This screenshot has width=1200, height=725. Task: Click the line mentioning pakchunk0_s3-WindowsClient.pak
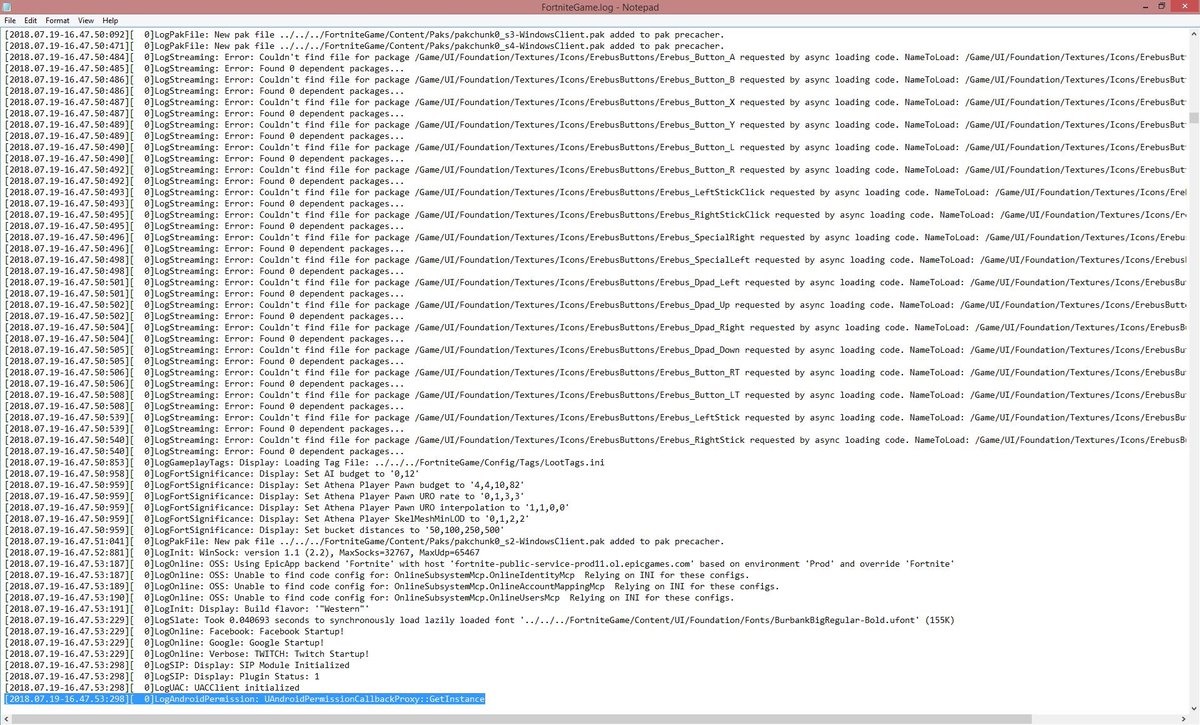pyautogui.click(x=365, y=34)
